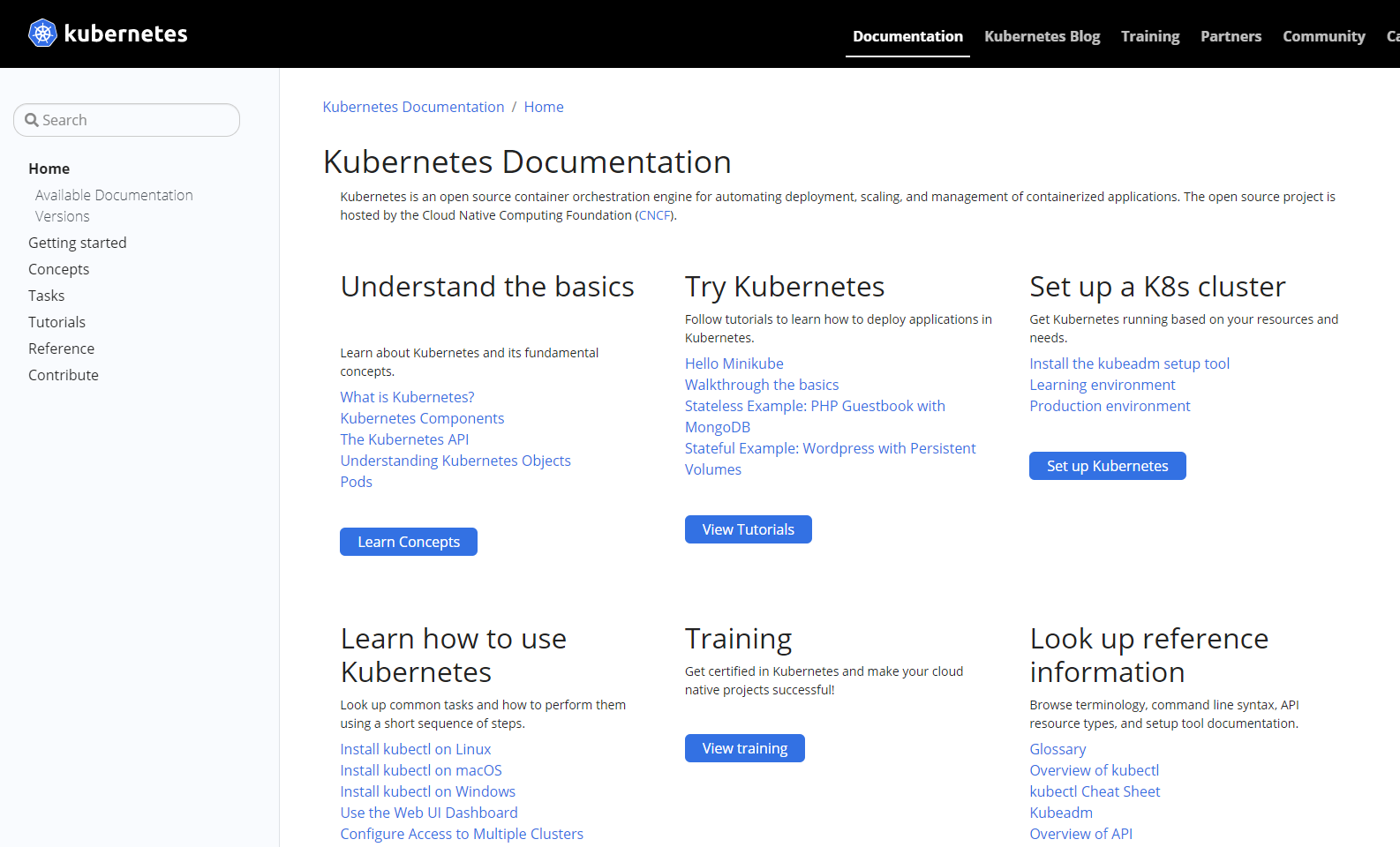The height and width of the screenshot is (847, 1400).
Task: Open Hello Minikube tutorial link
Action: point(734,364)
